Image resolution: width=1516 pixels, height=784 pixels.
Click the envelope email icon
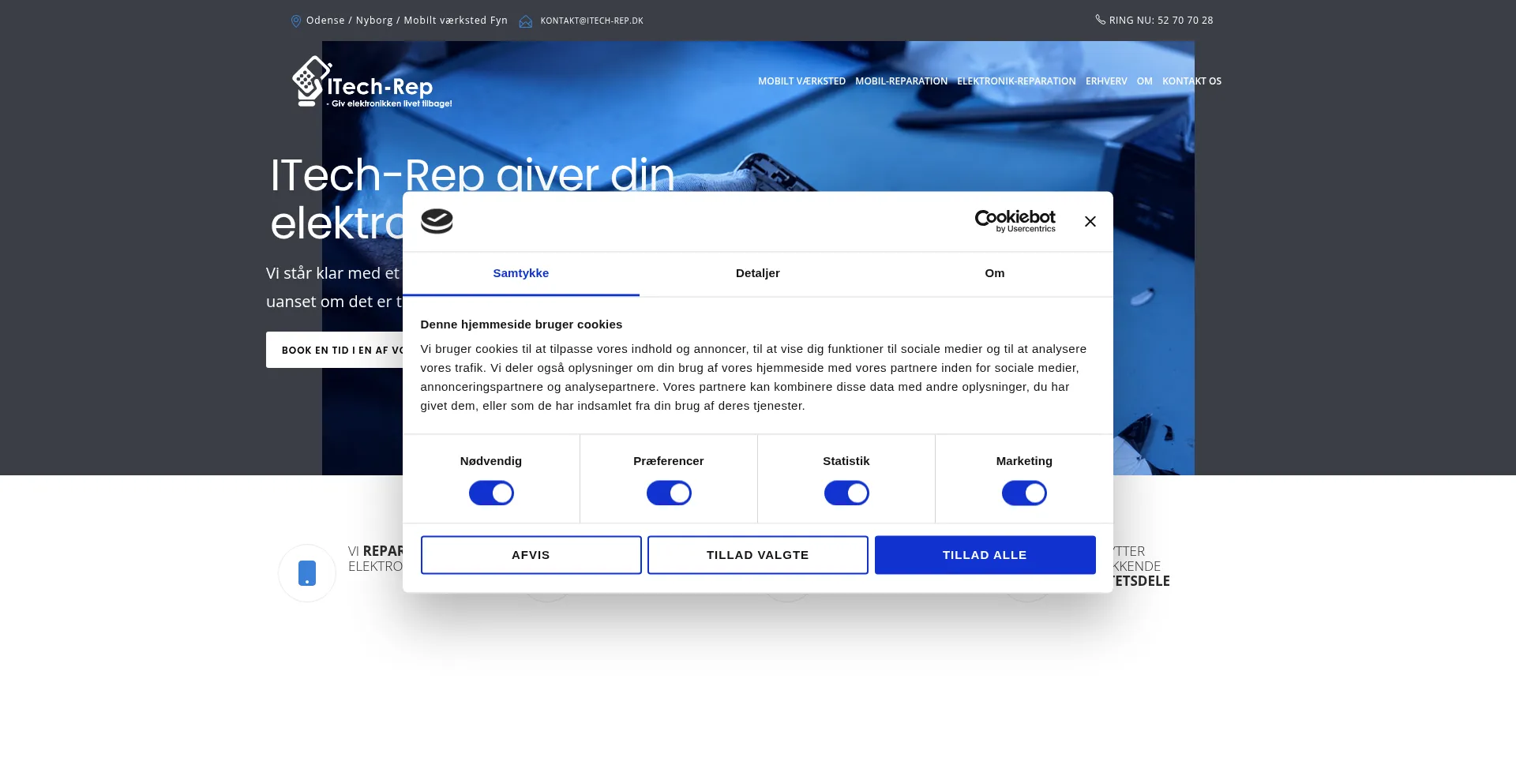click(x=526, y=21)
